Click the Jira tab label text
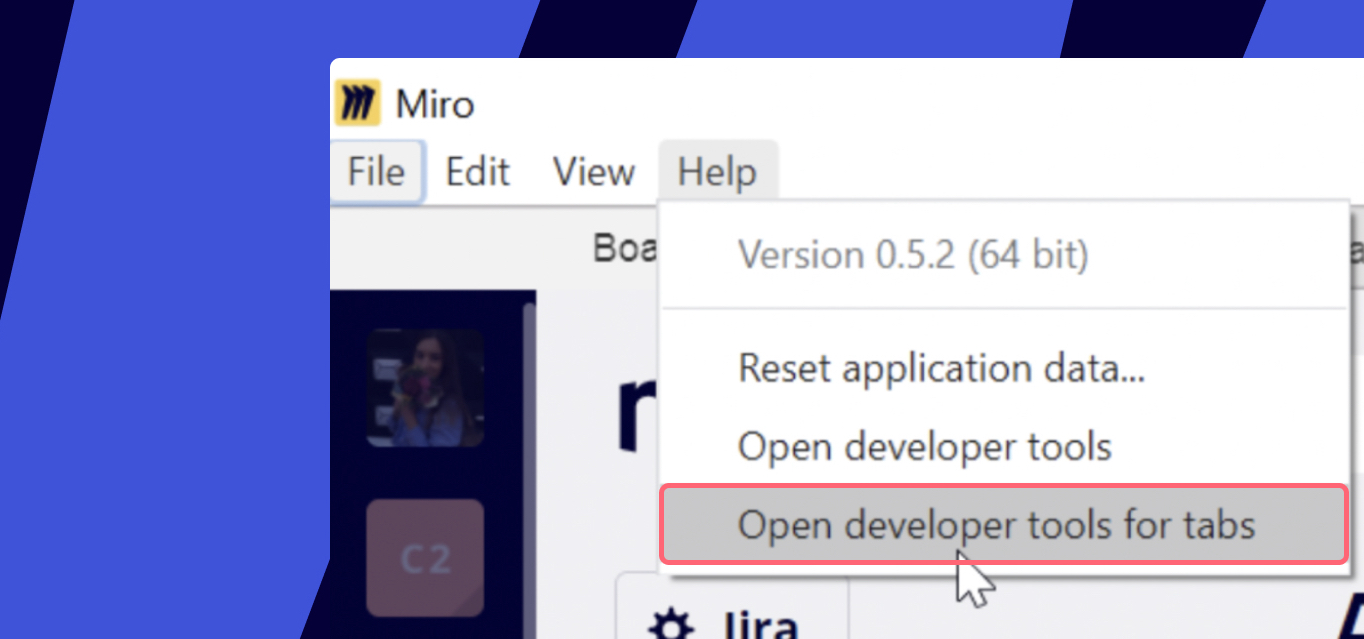1364x639 pixels. 760,625
